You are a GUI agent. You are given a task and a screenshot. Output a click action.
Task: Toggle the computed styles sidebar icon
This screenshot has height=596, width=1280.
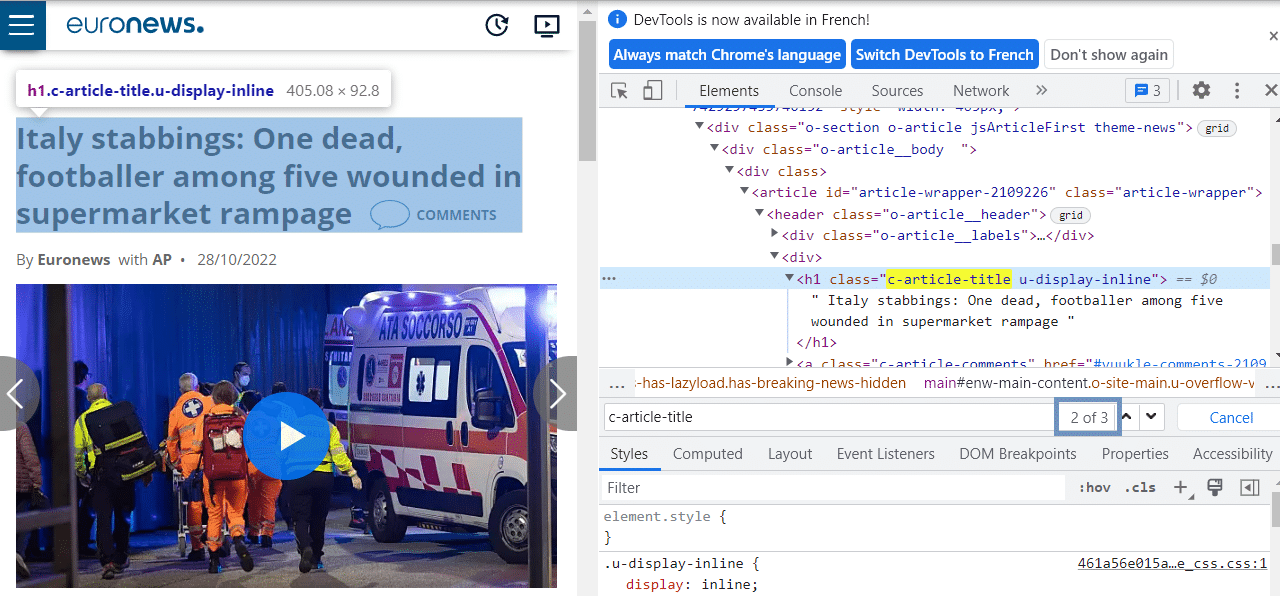click(x=1249, y=487)
